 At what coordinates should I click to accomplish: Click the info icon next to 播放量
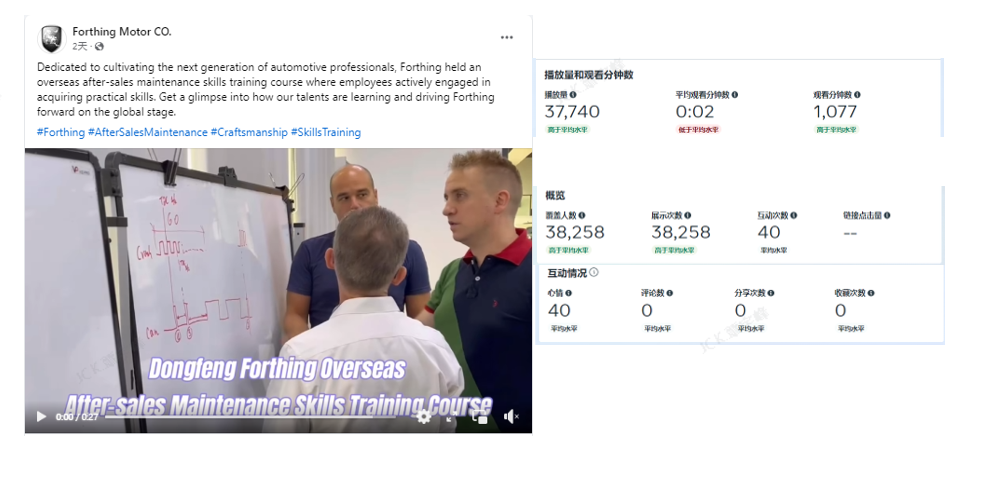click(x=573, y=95)
